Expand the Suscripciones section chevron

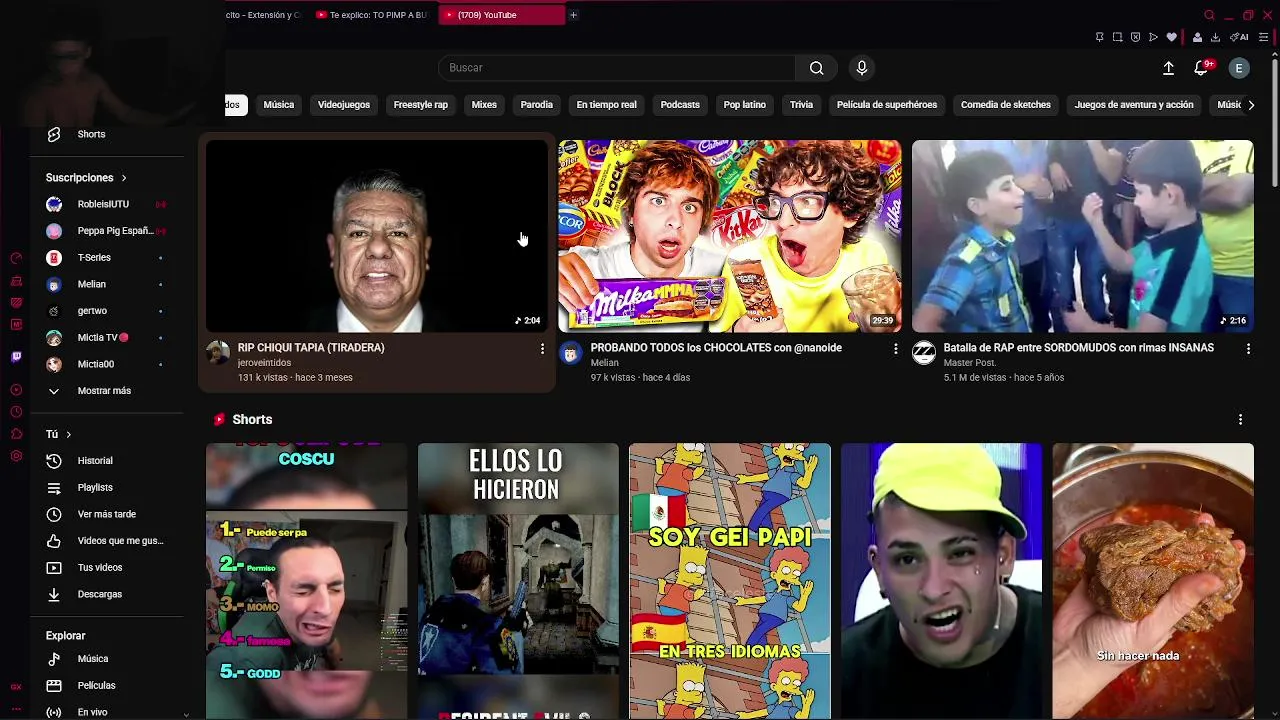click(124, 178)
